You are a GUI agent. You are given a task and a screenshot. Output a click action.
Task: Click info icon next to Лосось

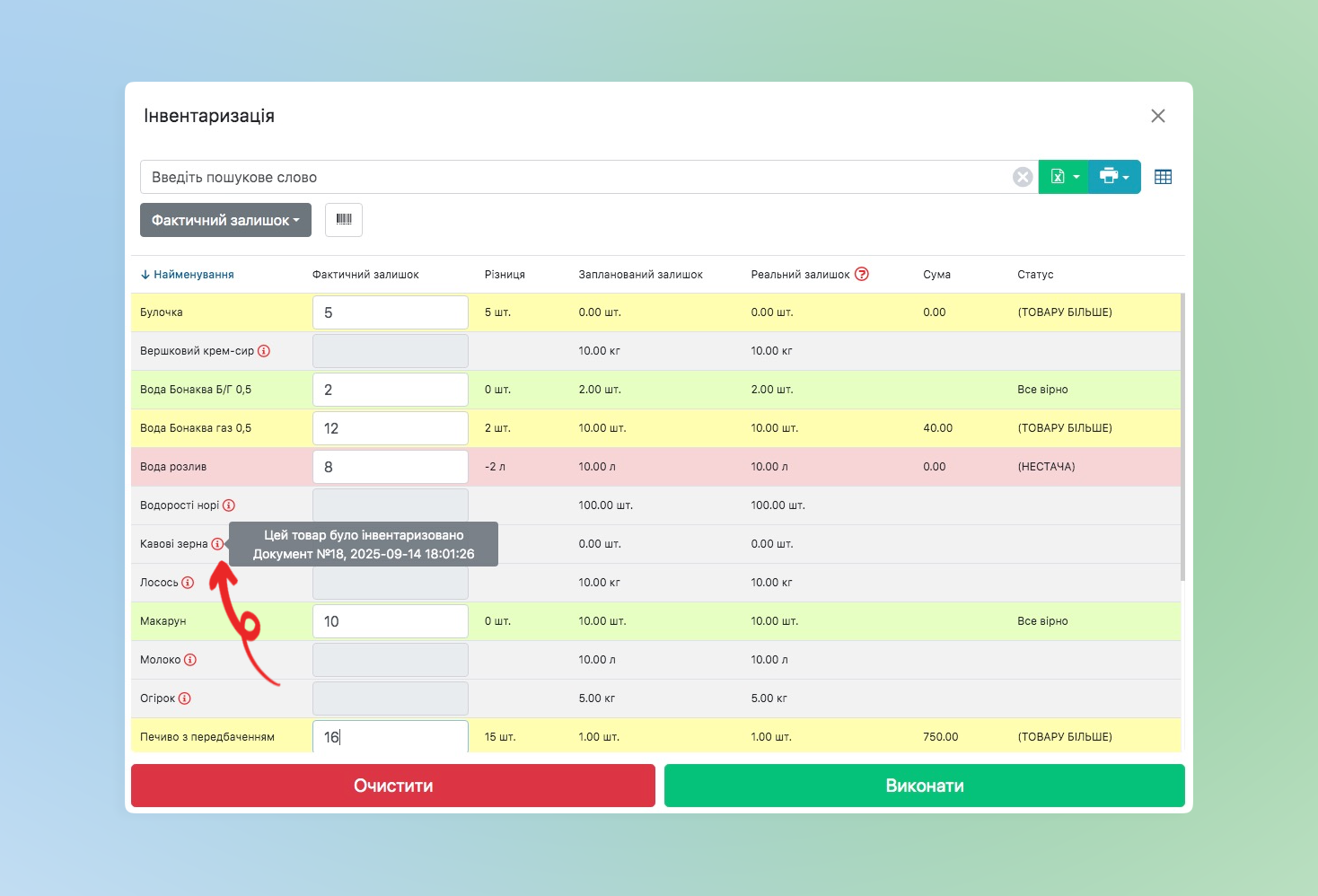(x=188, y=583)
